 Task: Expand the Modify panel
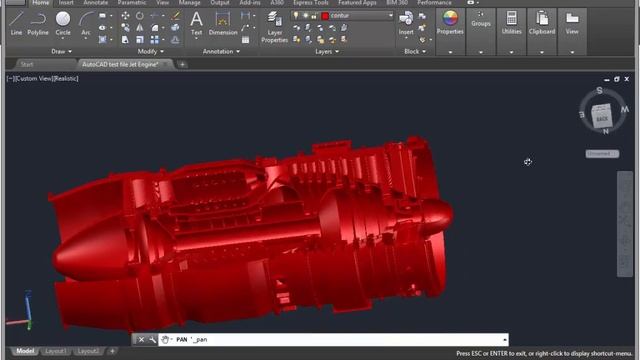[x=151, y=51]
